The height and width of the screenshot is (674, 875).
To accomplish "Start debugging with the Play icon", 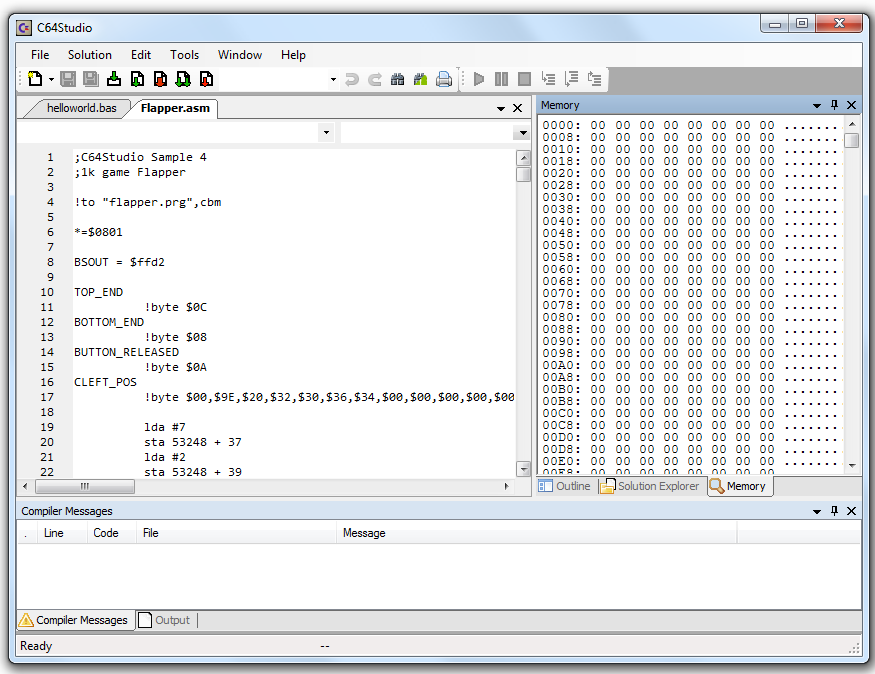I will [479, 79].
